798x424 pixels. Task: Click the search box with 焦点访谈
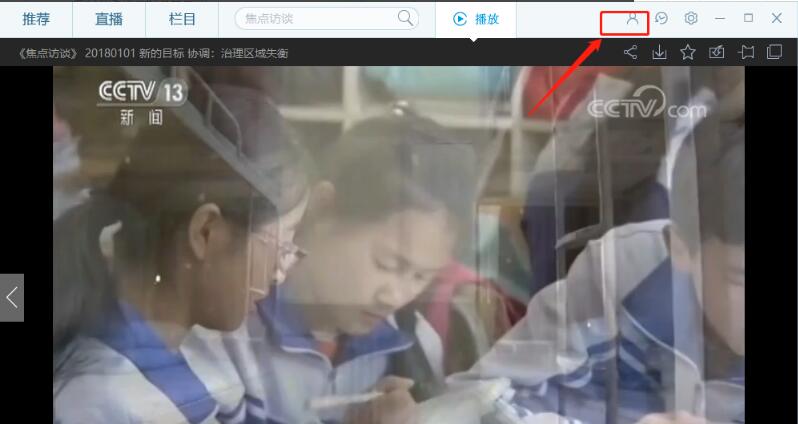315,19
